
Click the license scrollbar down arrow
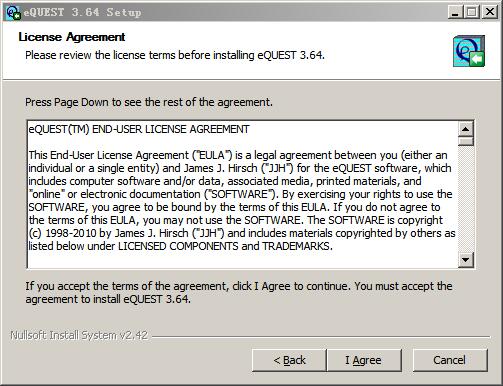coord(465,259)
